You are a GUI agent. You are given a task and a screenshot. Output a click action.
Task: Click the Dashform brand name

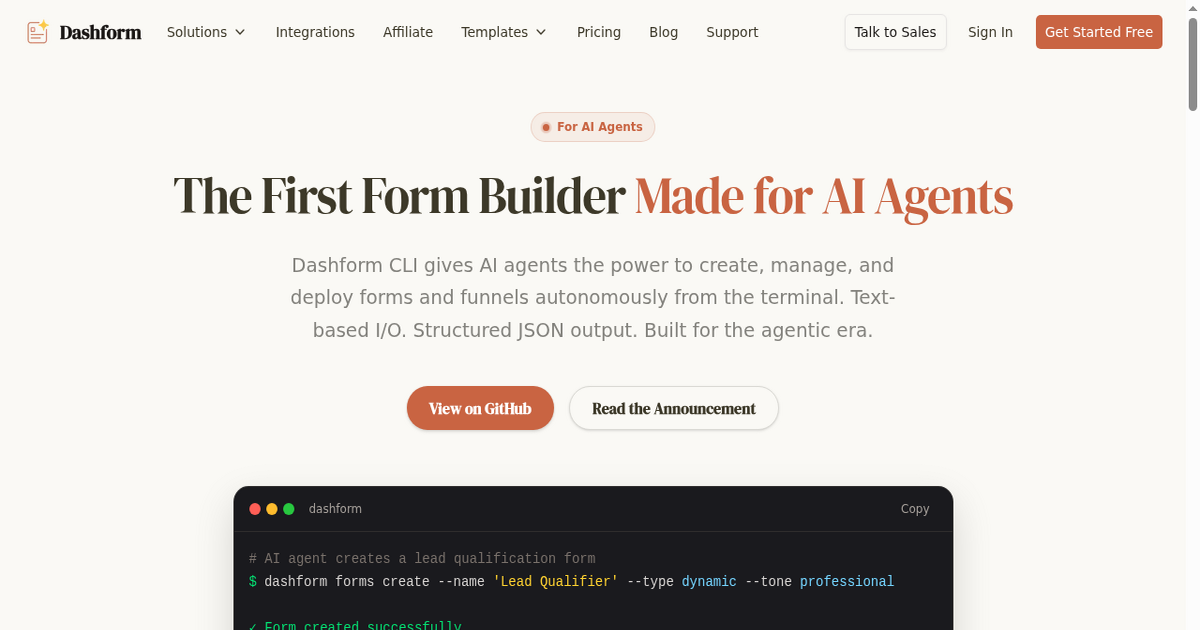(100, 32)
